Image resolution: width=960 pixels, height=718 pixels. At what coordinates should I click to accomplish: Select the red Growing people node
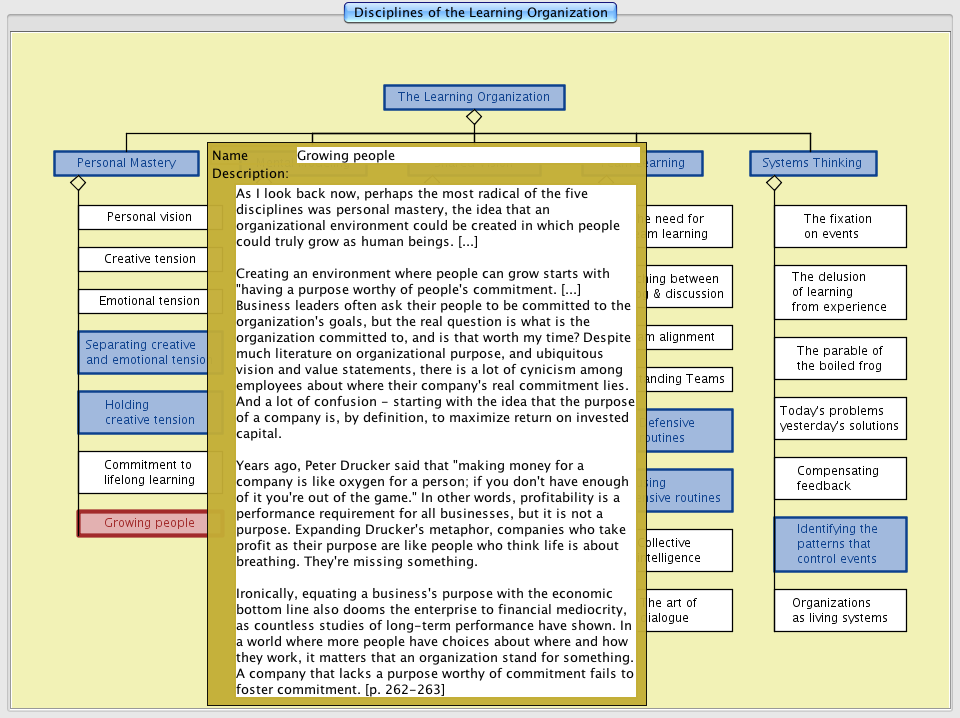click(143, 523)
